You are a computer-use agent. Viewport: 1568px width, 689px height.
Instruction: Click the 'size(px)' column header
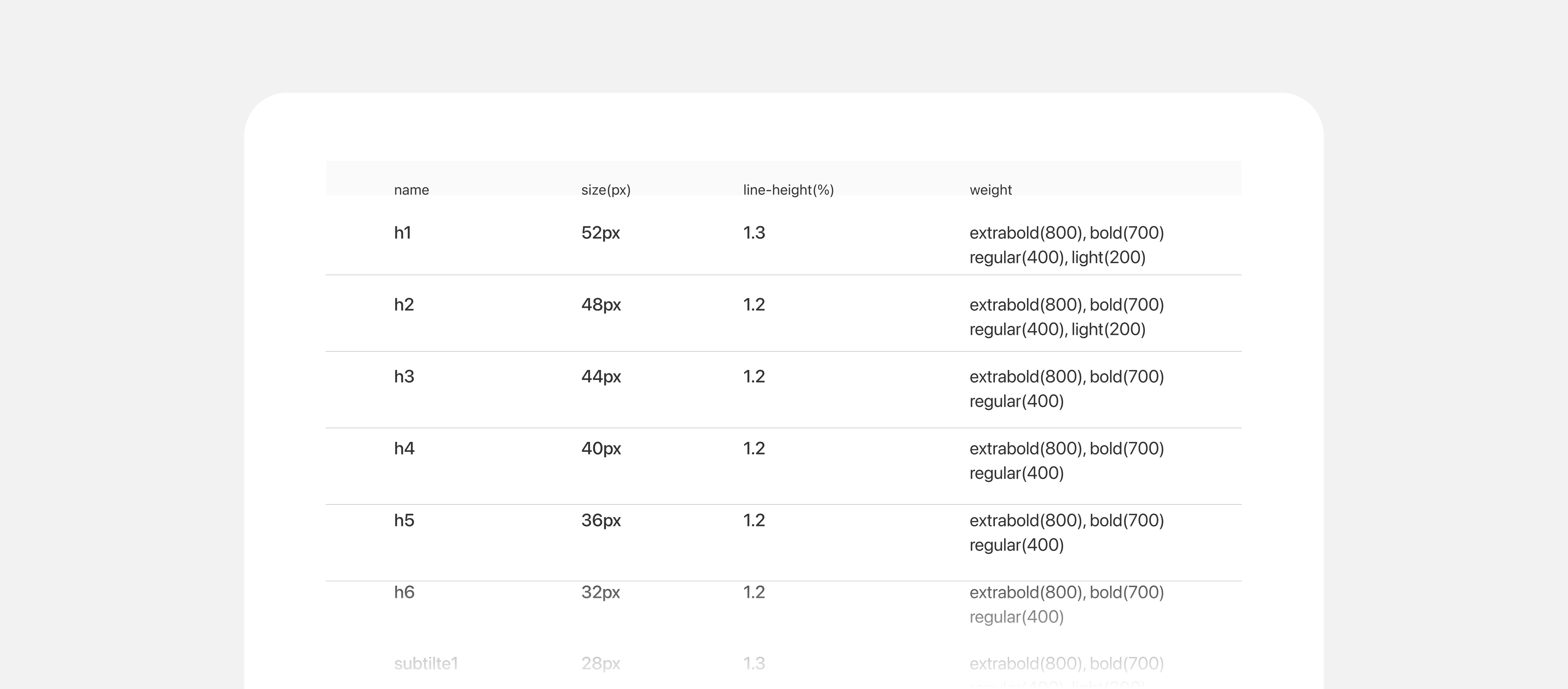(605, 190)
